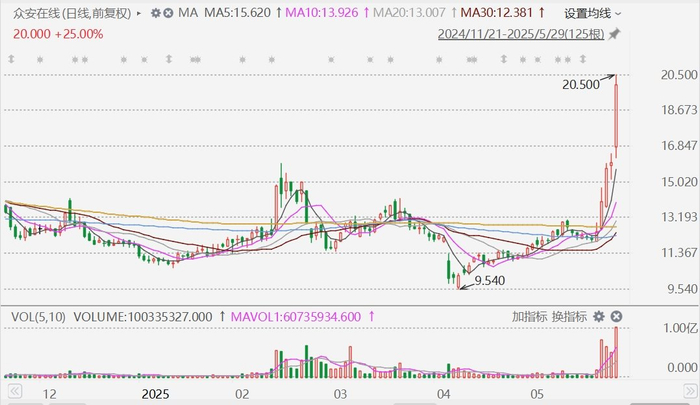The height and width of the screenshot is (405, 700).
Task: Click the MAVOL1 volume average label
Action: [296, 317]
